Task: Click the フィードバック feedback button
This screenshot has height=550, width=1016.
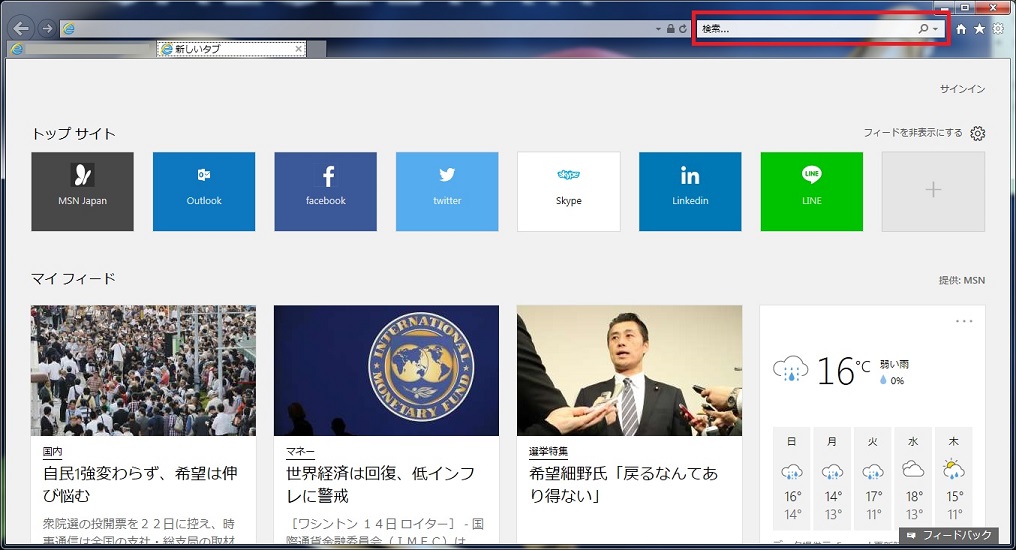Action: pos(949,535)
